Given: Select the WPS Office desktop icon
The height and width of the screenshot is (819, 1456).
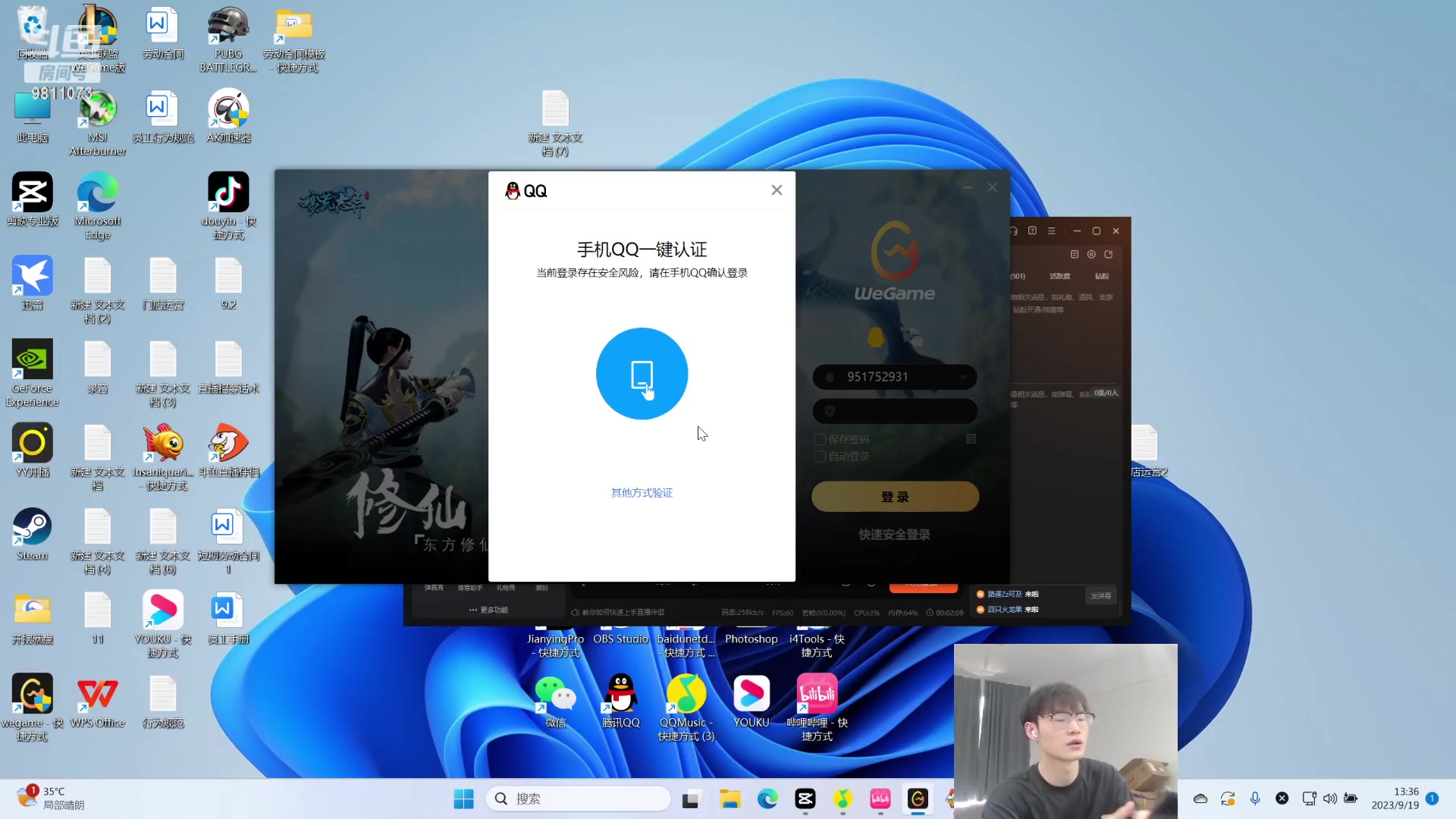Looking at the screenshot, I should (98, 701).
